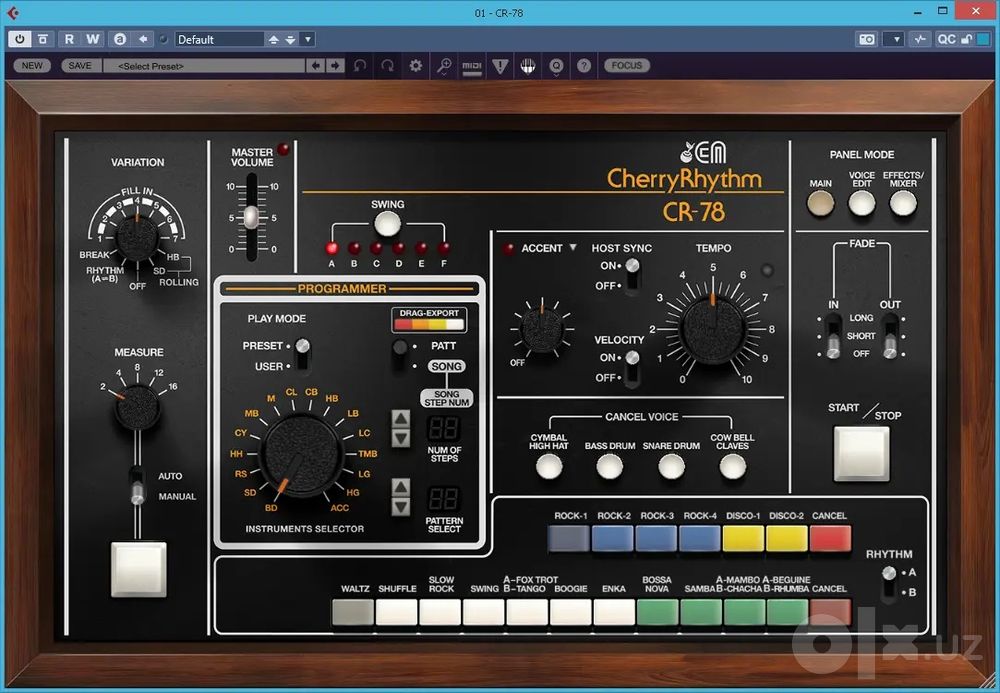The height and width of the screenshot is (693, 1000).
Task: Click the warning panic triangle icon
Action: pyautogui.click(x=500, y=66)
